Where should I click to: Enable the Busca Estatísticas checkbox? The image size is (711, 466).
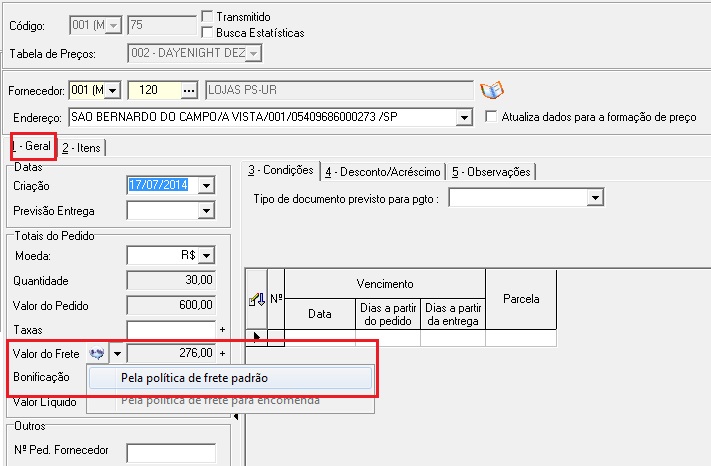coord(207,33)
